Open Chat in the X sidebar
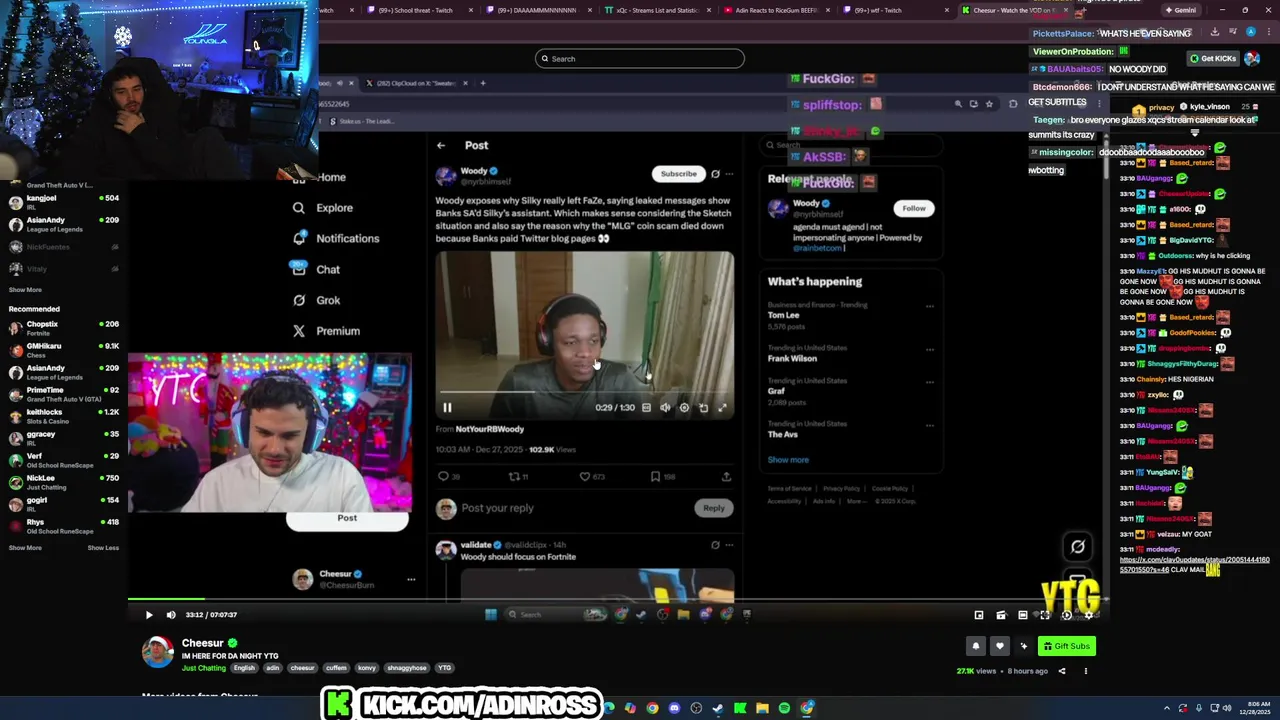The height and width of the screenshot is (720, 1280). pyautogui.click(x=315, y=269)
